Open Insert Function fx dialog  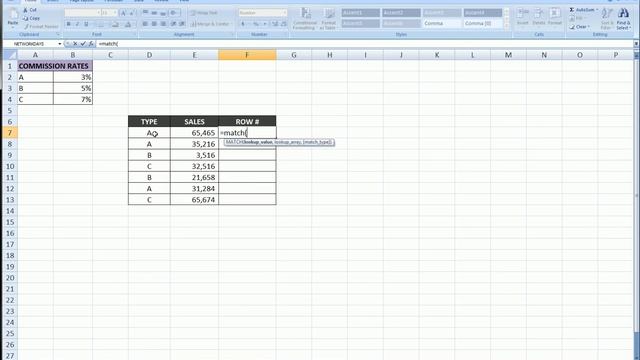(x=91, y=44)
